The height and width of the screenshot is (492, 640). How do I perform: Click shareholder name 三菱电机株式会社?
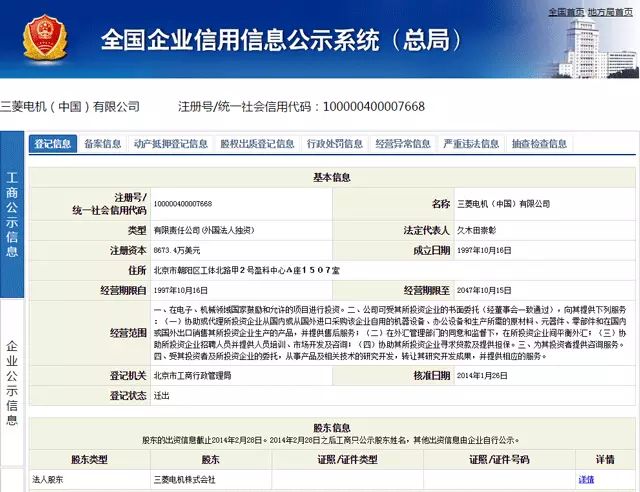coord(184,480)
